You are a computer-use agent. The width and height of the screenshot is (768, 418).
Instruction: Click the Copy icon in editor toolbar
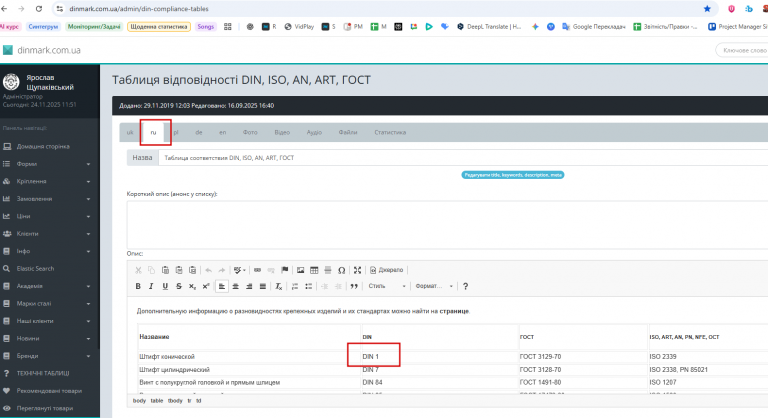151,270
